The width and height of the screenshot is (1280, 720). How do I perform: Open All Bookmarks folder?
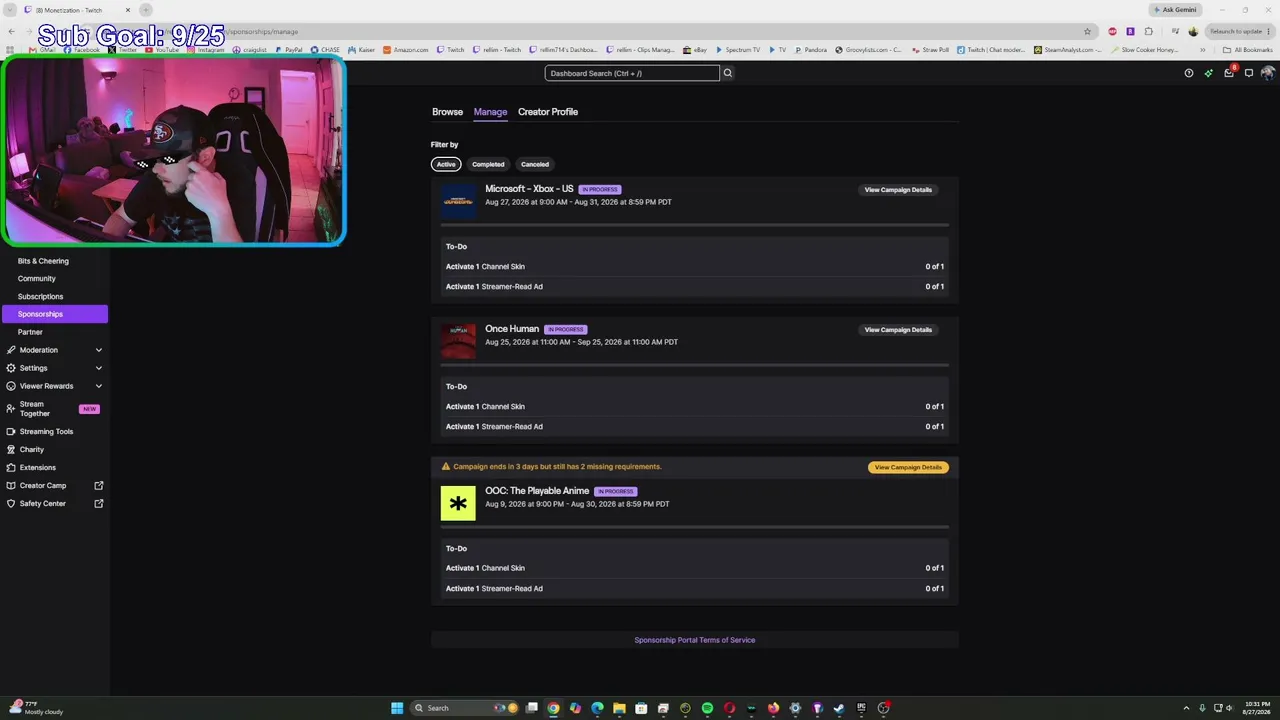point(1248,50)
